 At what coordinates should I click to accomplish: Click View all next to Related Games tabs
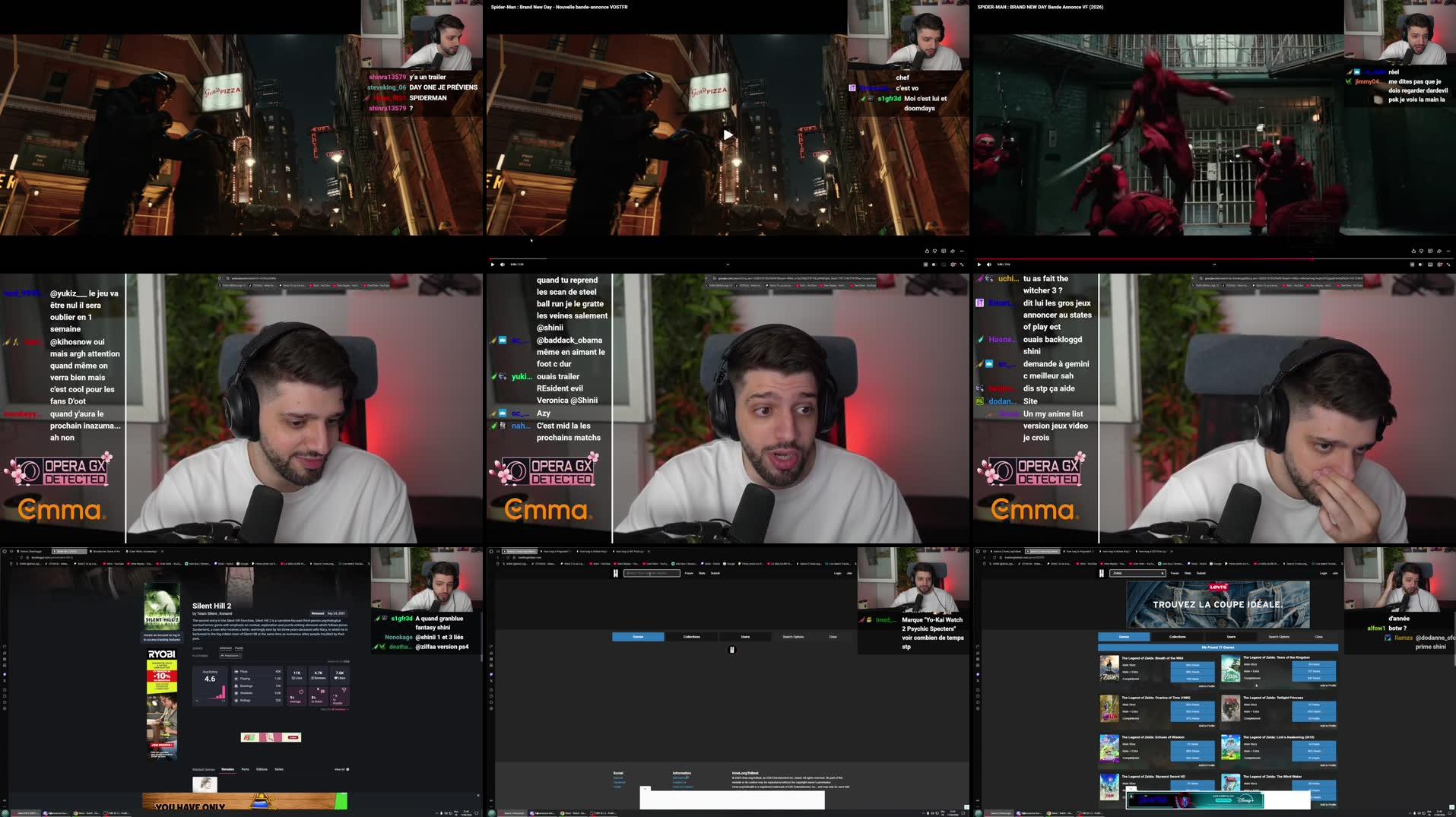pyautogui.click(x=341, y=769)
